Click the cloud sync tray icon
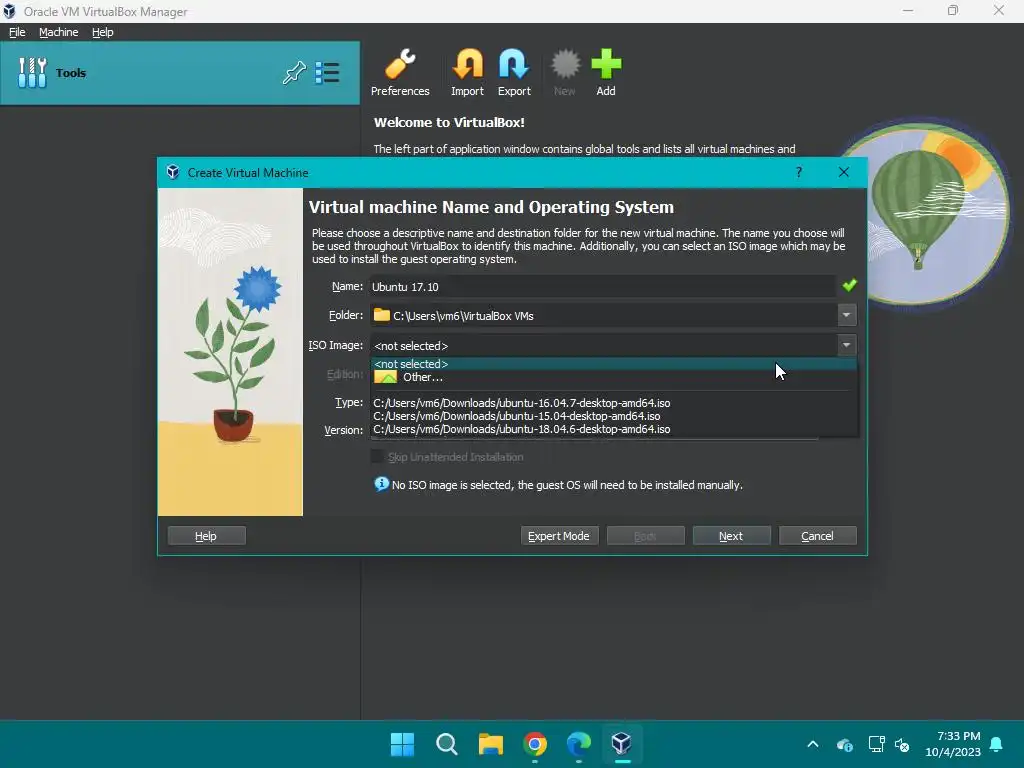Screen dimensions: 1024x768 pos(844,744)
